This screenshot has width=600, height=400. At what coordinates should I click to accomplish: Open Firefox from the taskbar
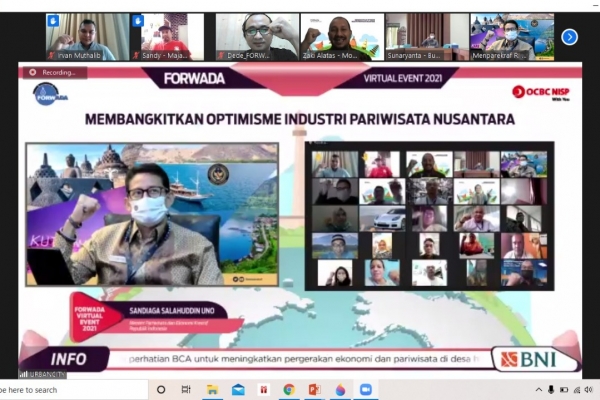[340, 390]
